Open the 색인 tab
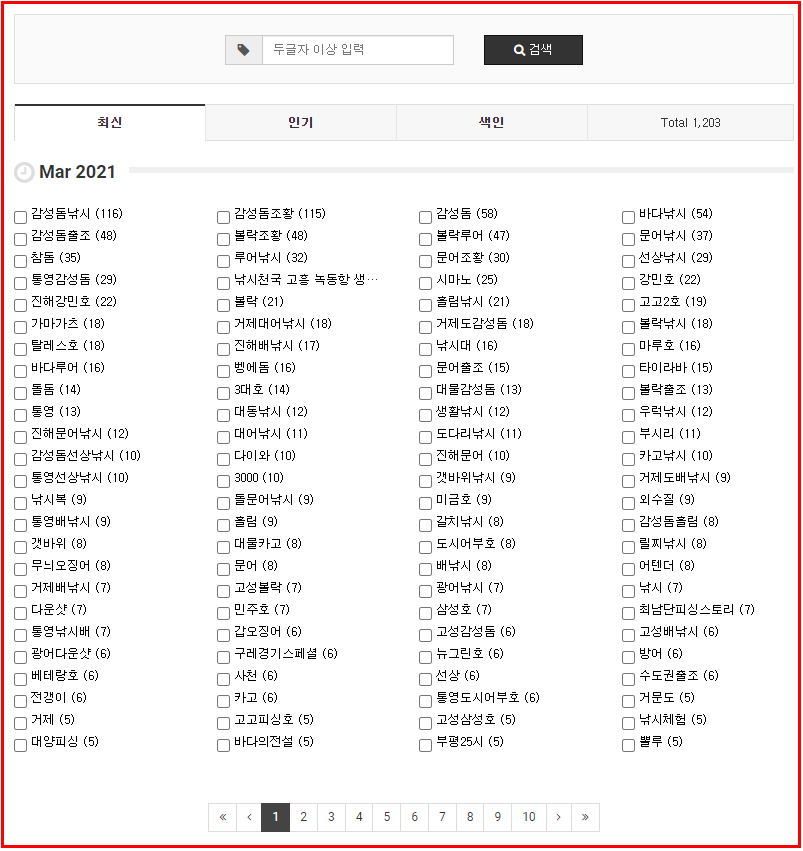This screenshot has height=851, width=803. click(x=491, y=123)
